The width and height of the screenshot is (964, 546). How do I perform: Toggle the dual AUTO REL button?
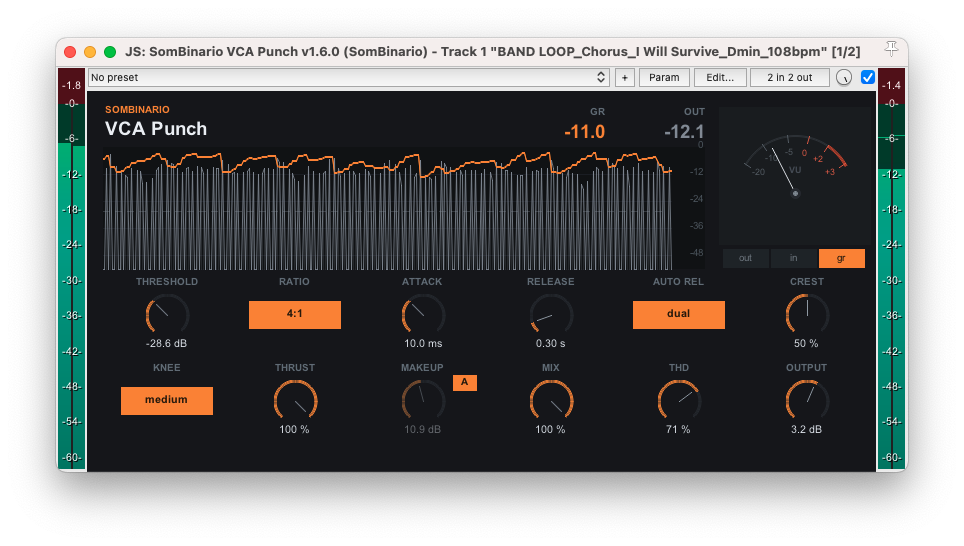click(679, 314)
